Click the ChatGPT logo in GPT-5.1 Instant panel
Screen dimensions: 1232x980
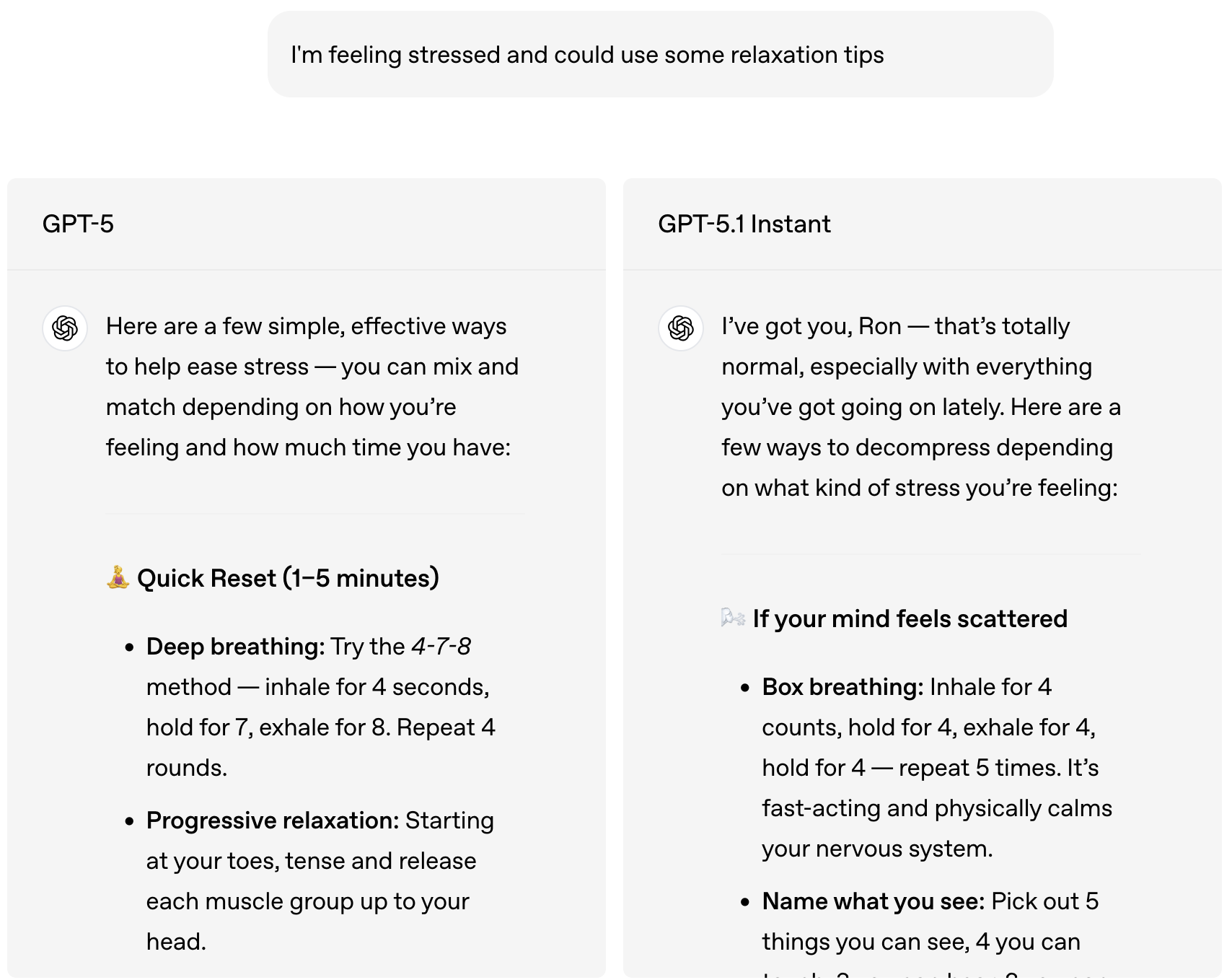tap(680, 328)
